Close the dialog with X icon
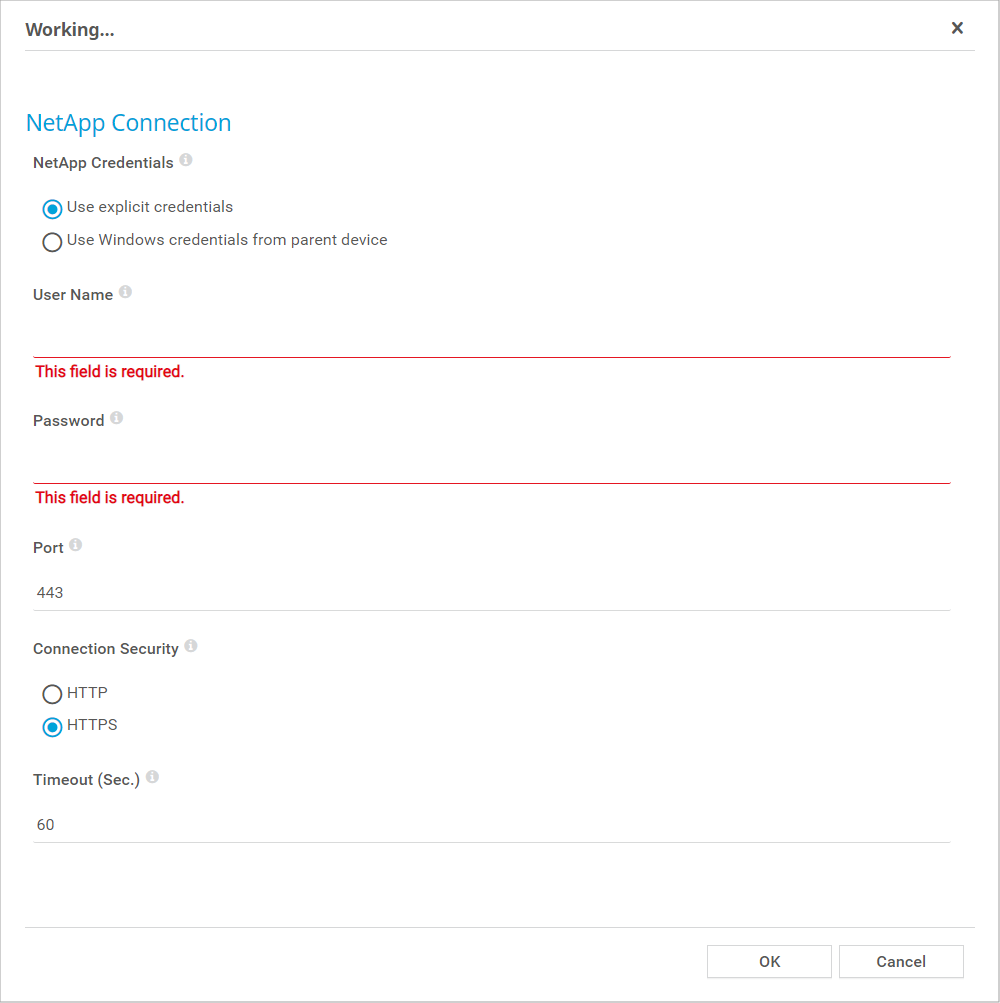Viewport: 1000px width, 1003px height. 957,28
